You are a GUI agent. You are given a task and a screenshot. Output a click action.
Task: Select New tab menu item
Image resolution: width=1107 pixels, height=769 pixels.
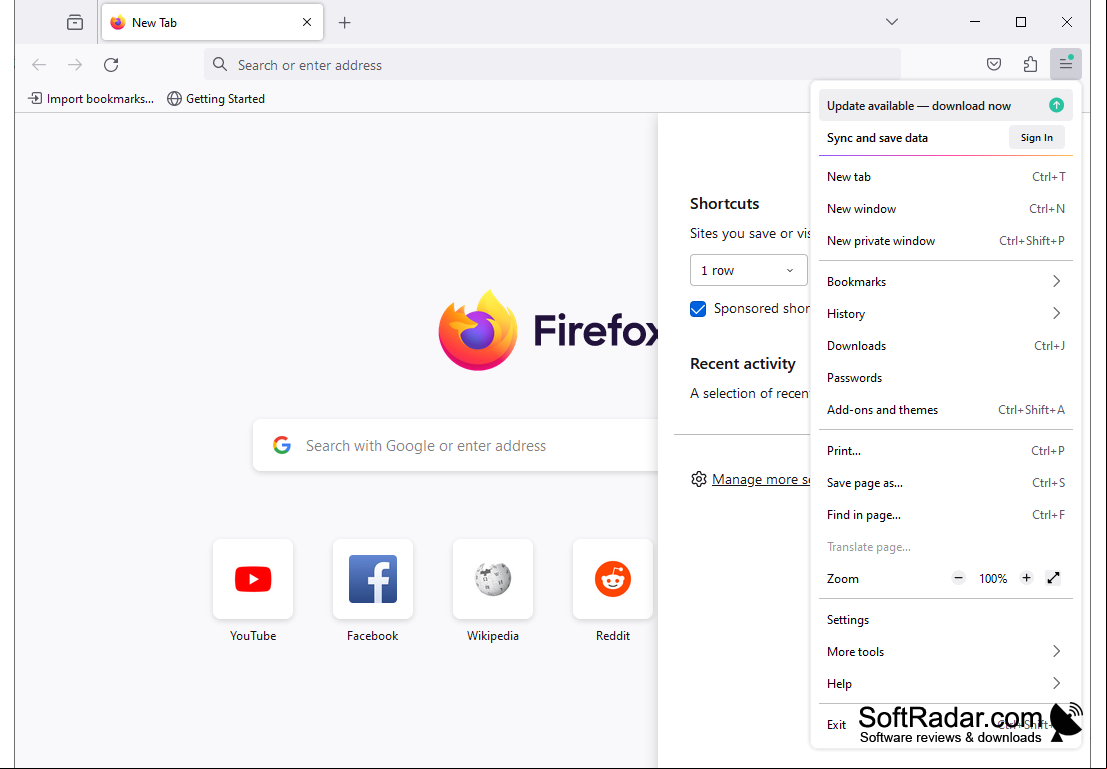point(945,177)
